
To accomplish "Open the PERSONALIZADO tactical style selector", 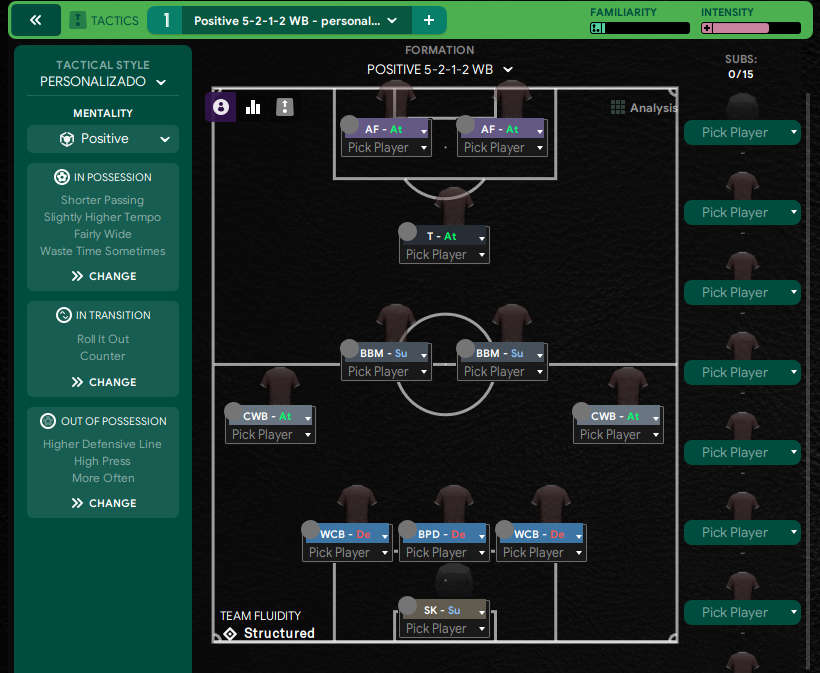I will (x=102, y=81).
